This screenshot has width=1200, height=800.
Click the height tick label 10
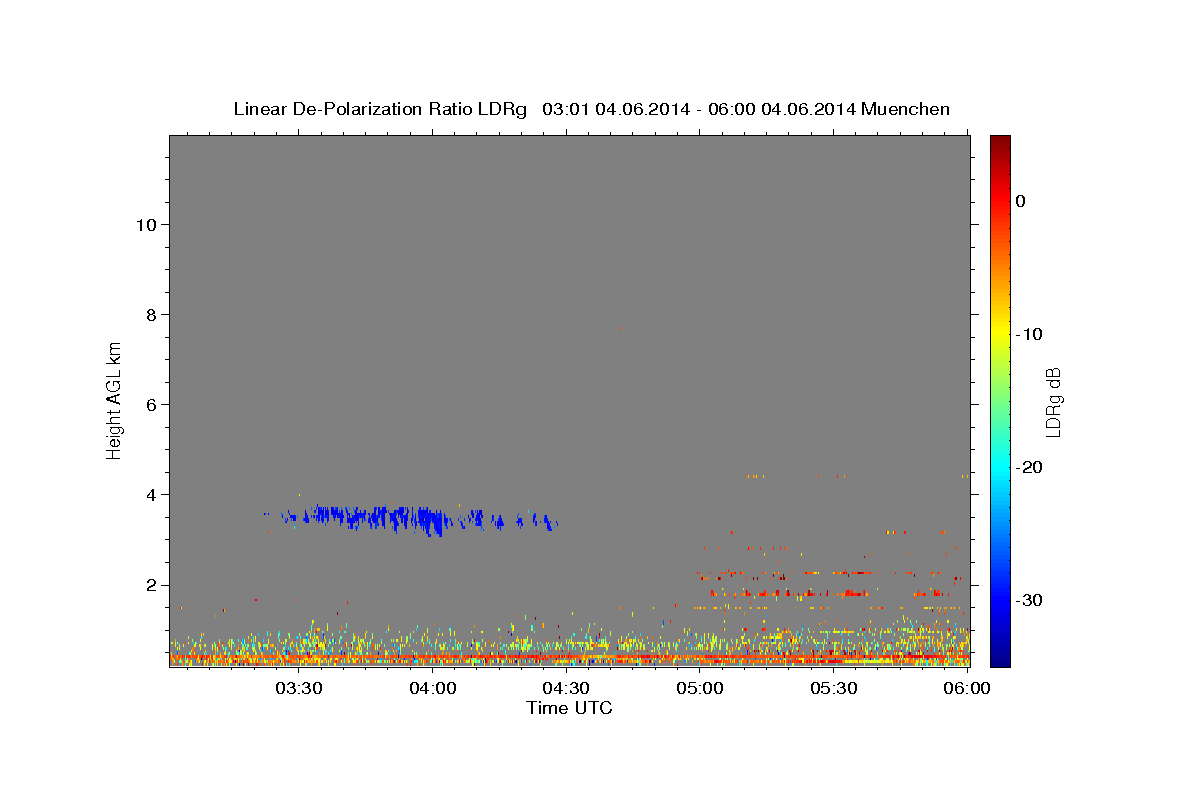coord(145,225)
